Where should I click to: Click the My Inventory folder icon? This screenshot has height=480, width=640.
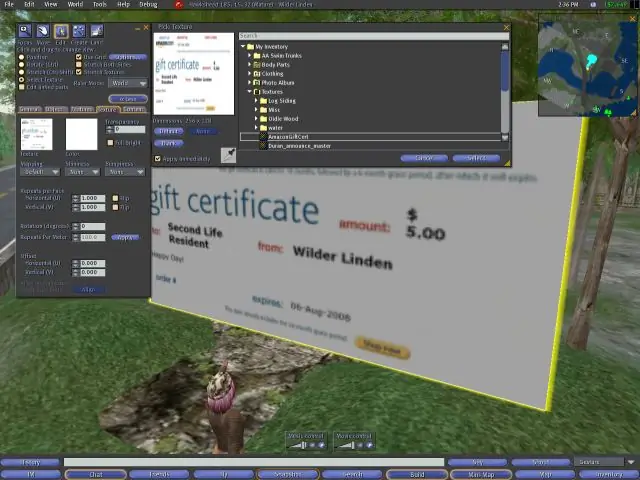[x=251, y=47]
